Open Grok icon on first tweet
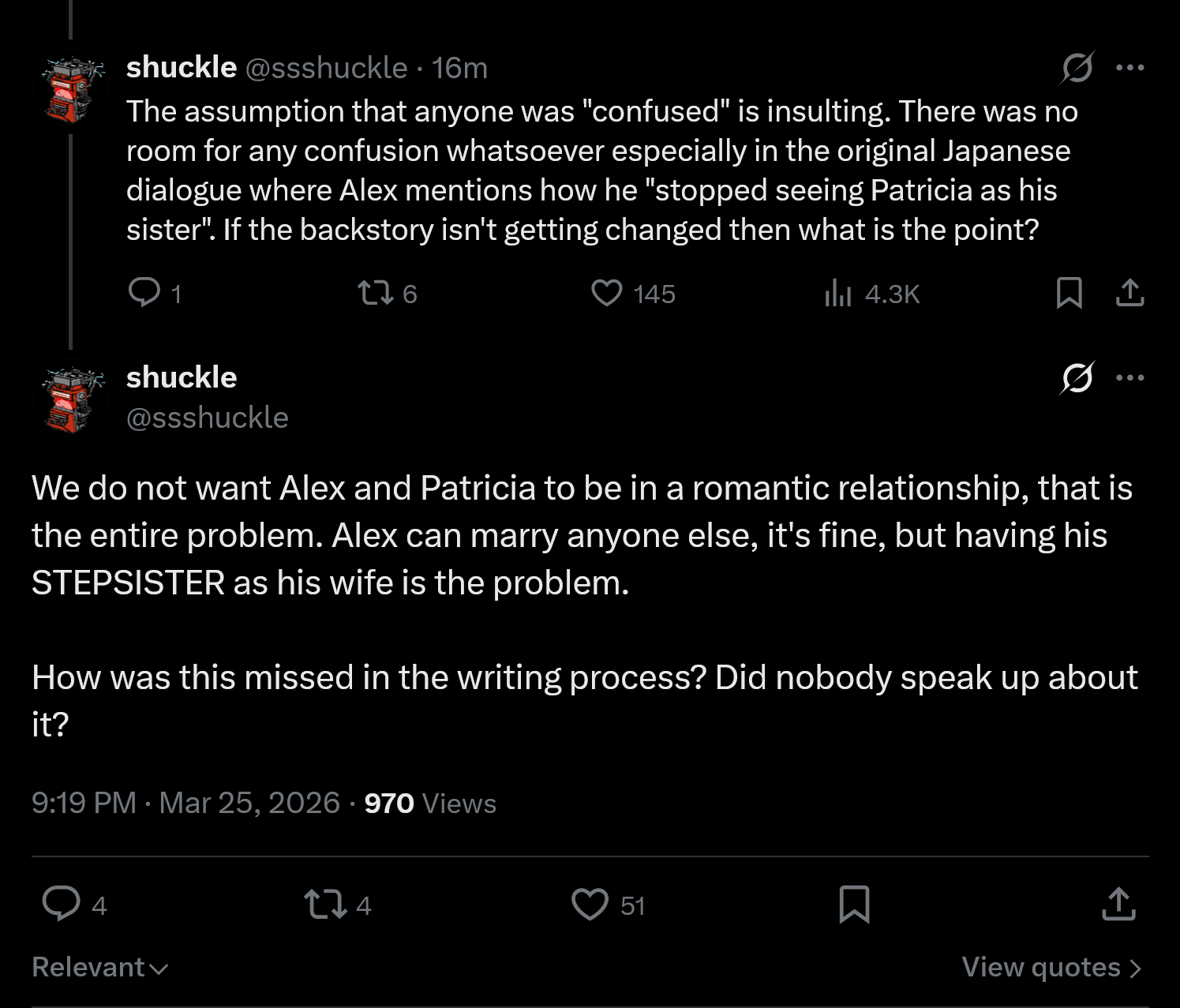The height and width of the screenshot is (1008, 1180). pos(1077,68)
